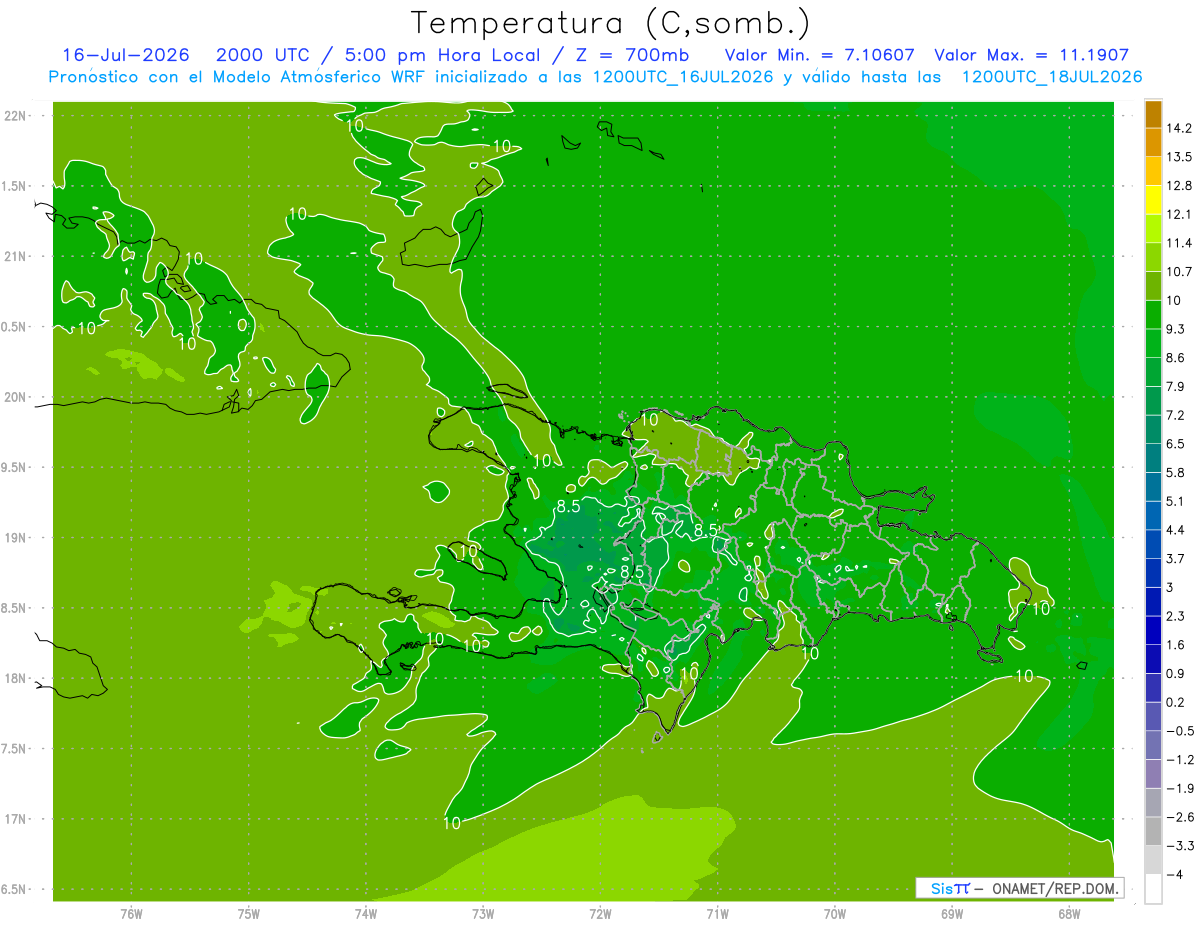Viewport: 1200px width, 927px height.
Task: Click the '5.1' legend label
Action: tap(1176, 501)
